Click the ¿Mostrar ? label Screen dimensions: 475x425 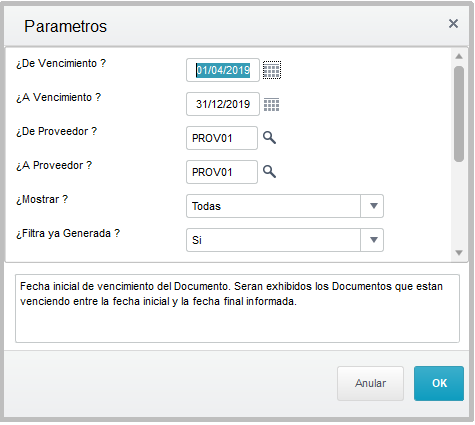pos(42,199)
